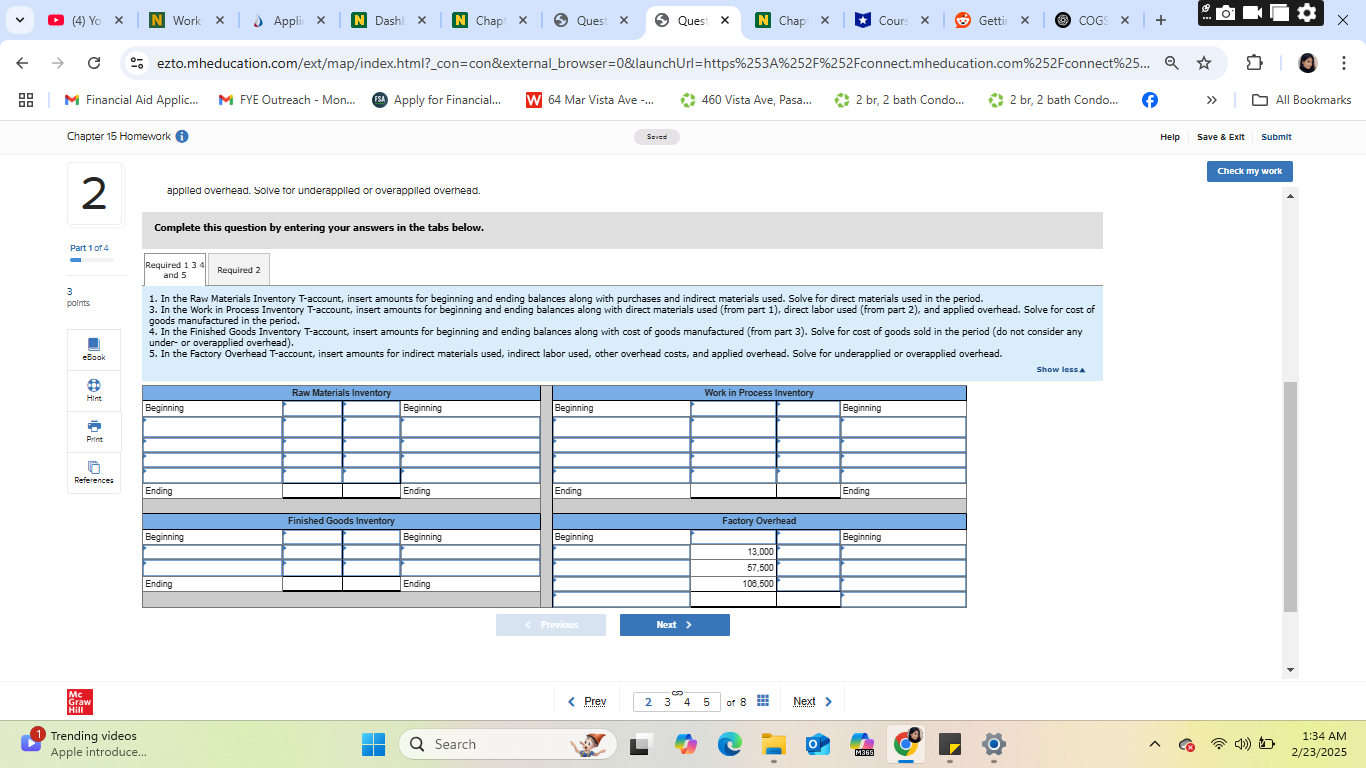Viewport: 1366px width, 768px height.
Task: Open the Chrome profile avatar
Action: (x=1307, y=63)
